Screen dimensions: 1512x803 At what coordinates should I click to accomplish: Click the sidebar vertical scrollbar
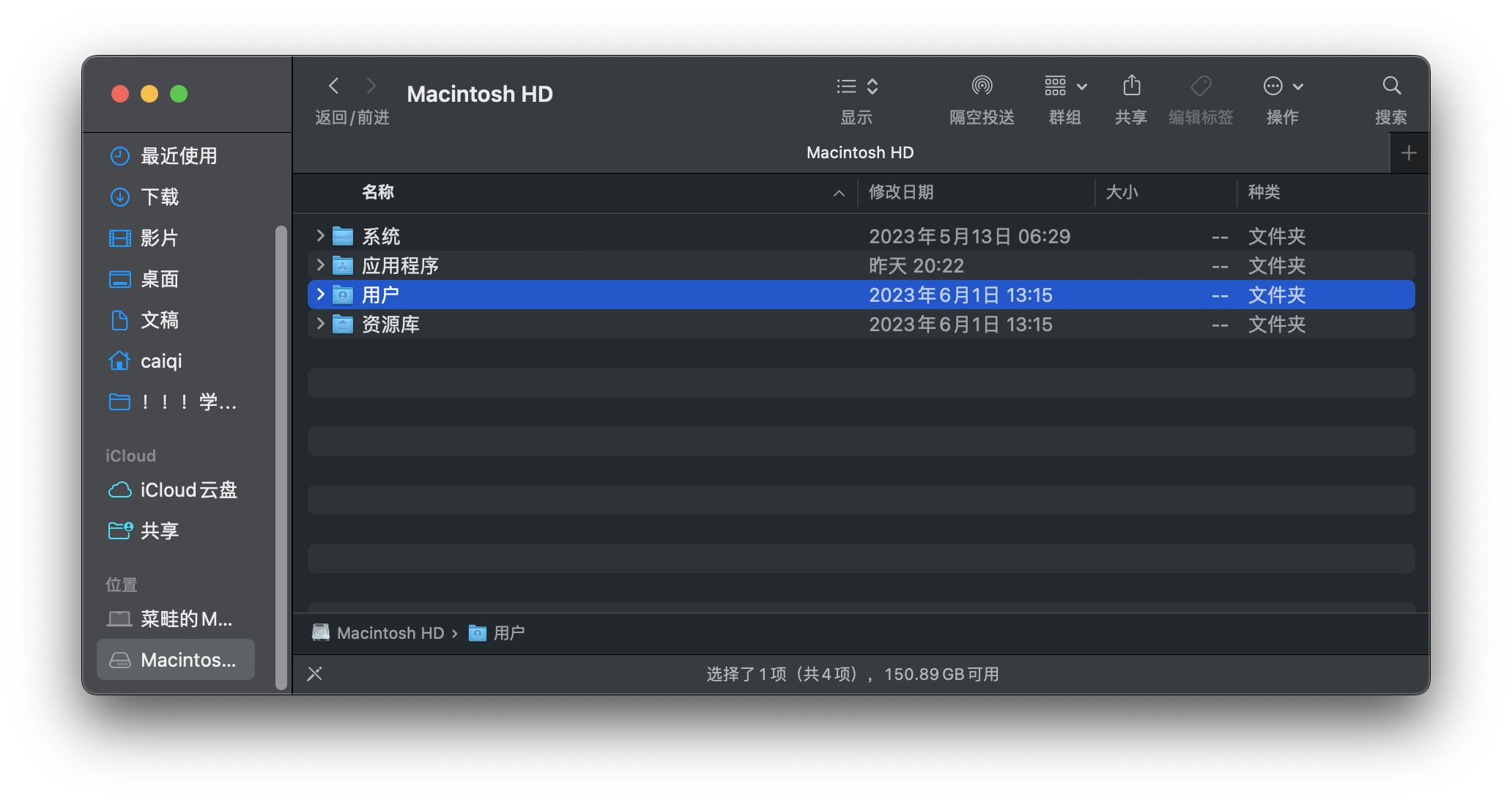pos(281,454)
